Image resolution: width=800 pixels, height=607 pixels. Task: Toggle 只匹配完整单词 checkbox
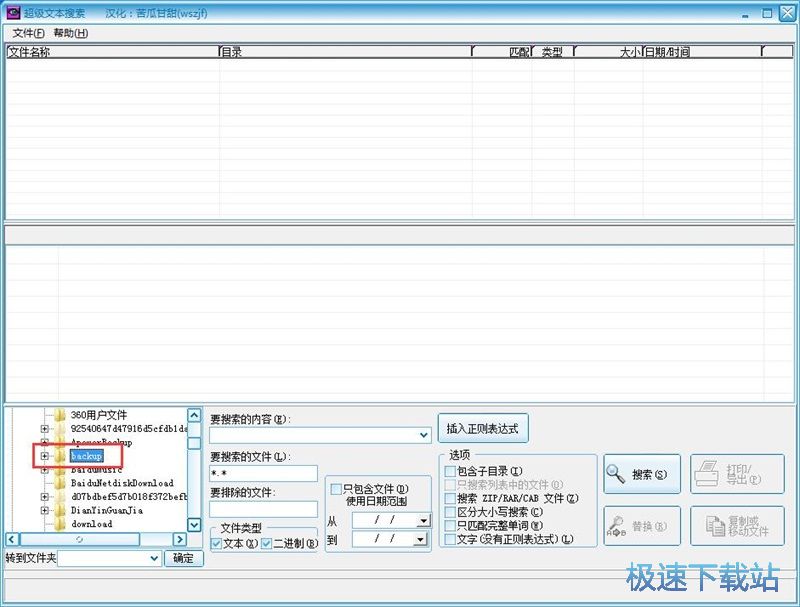point(450,526)
